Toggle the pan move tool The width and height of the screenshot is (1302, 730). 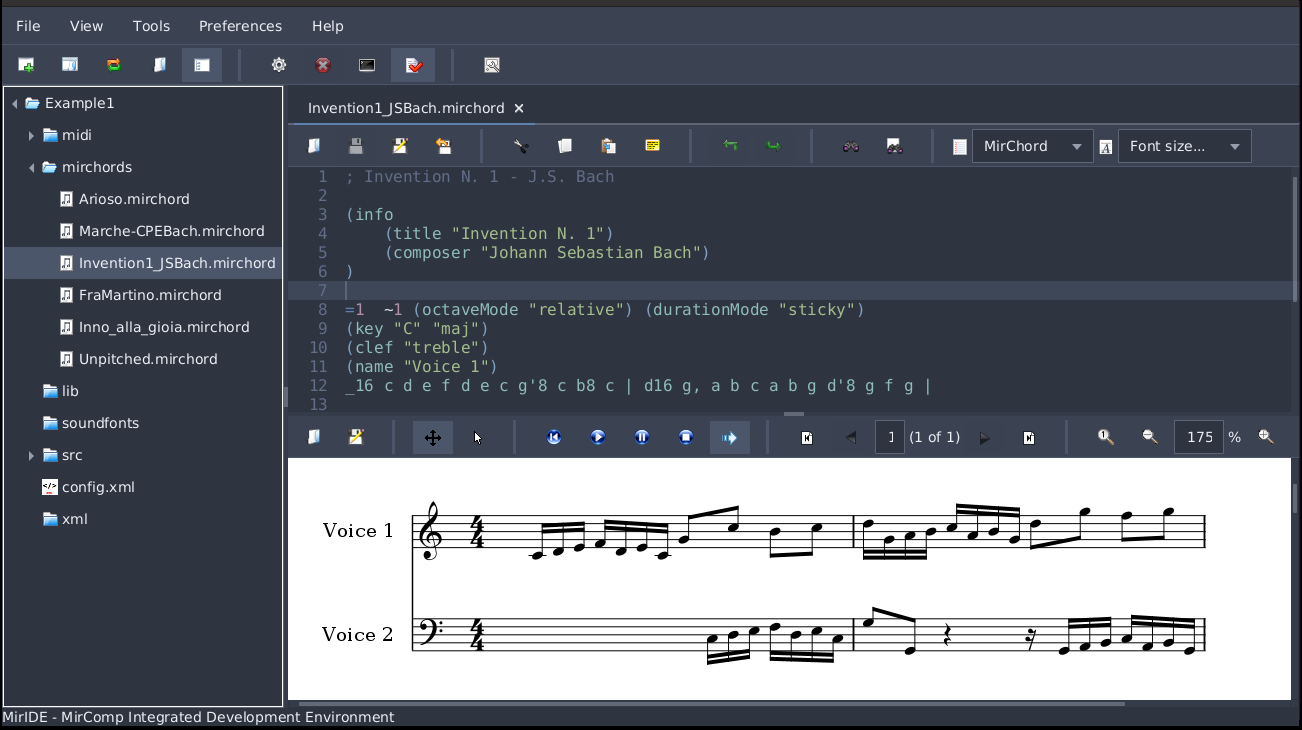(x=433, y=437)
